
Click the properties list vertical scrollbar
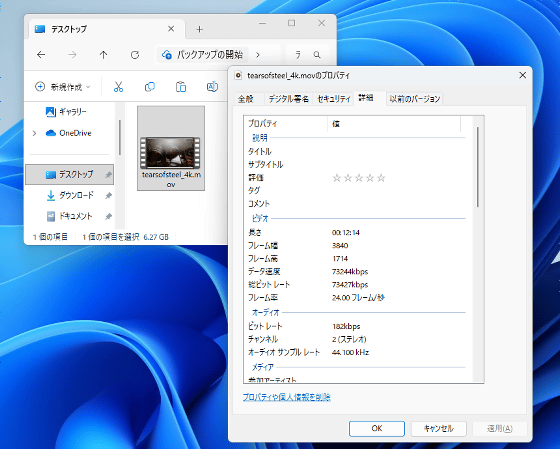[x=478, y=167]
